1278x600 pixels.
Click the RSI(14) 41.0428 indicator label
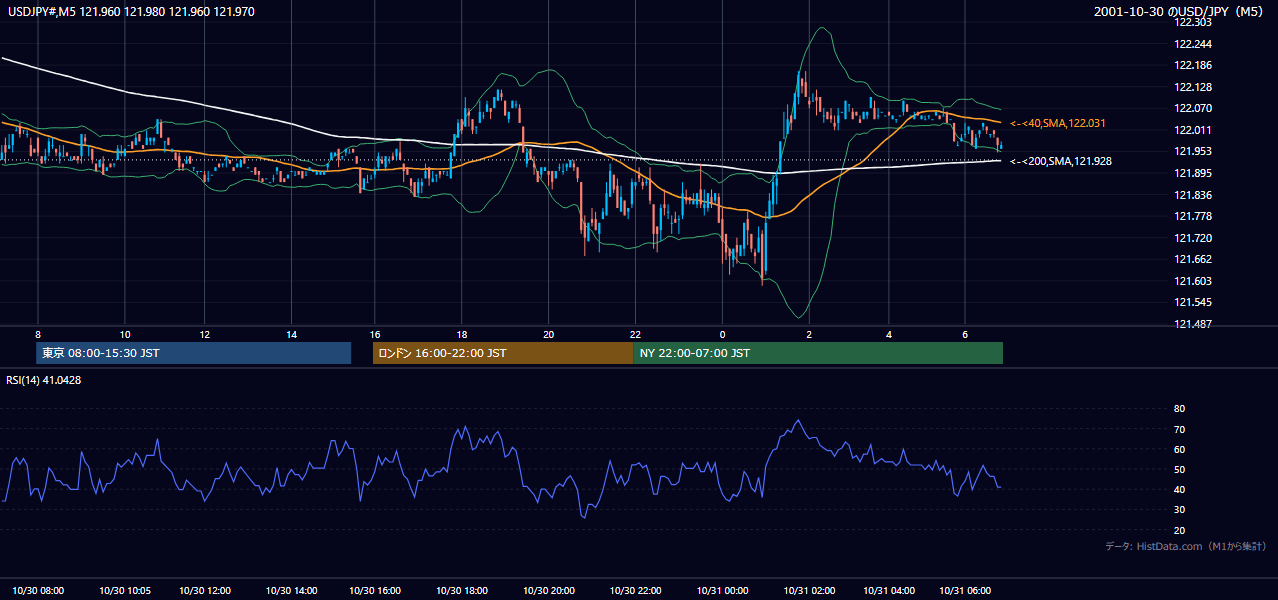click(43, 380)
